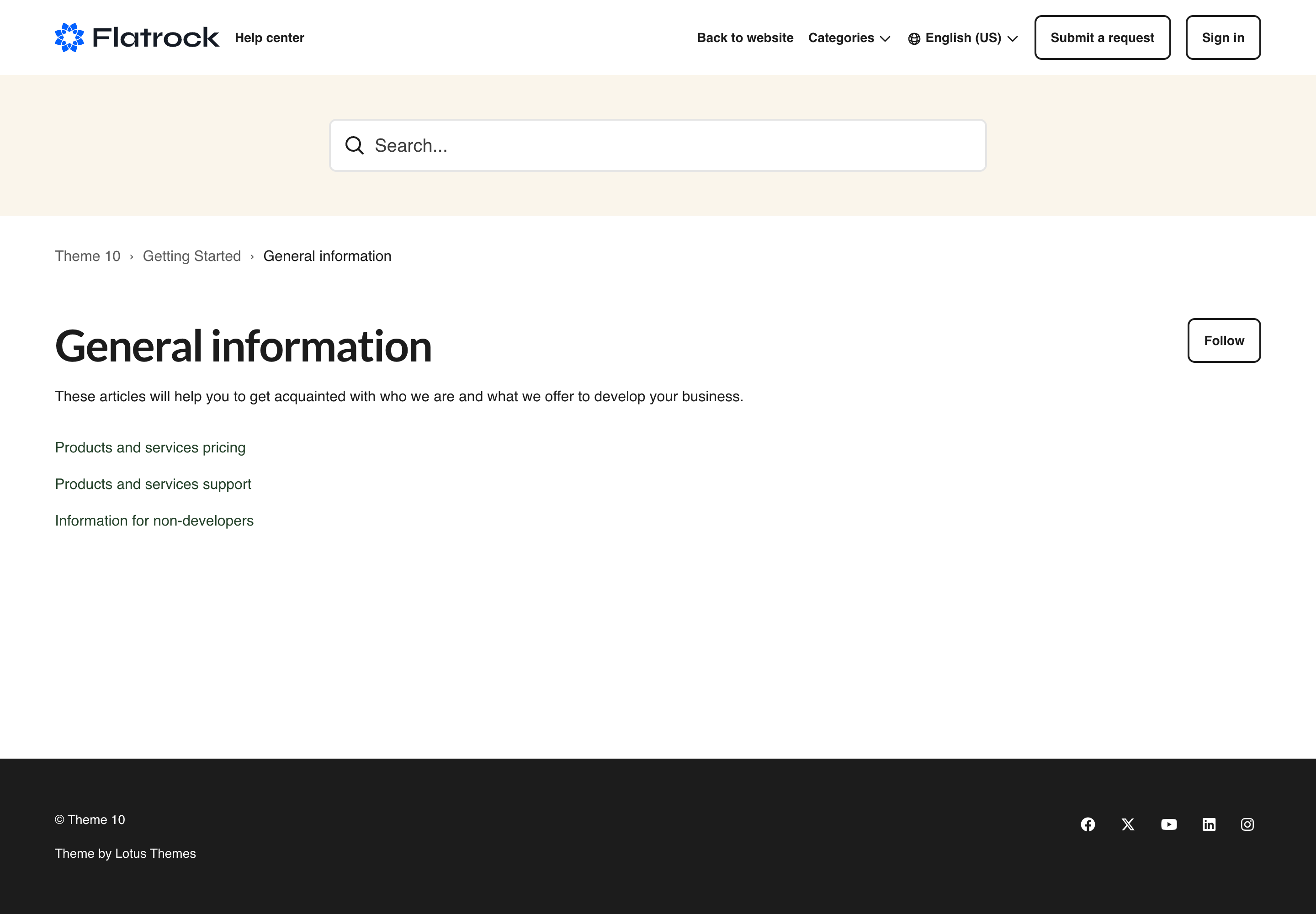Screen dimensions: 1316x914
Task: Open Information for non-developers article
Action: 154,521
